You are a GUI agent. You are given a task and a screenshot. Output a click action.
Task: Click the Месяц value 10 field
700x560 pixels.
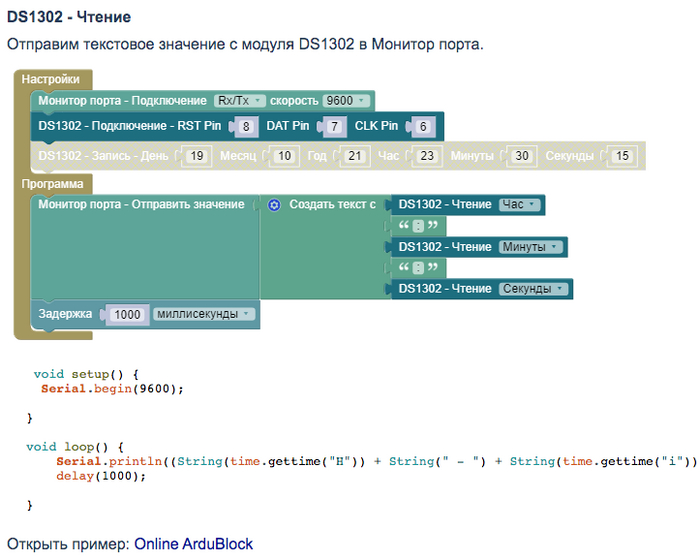(284, 156)
